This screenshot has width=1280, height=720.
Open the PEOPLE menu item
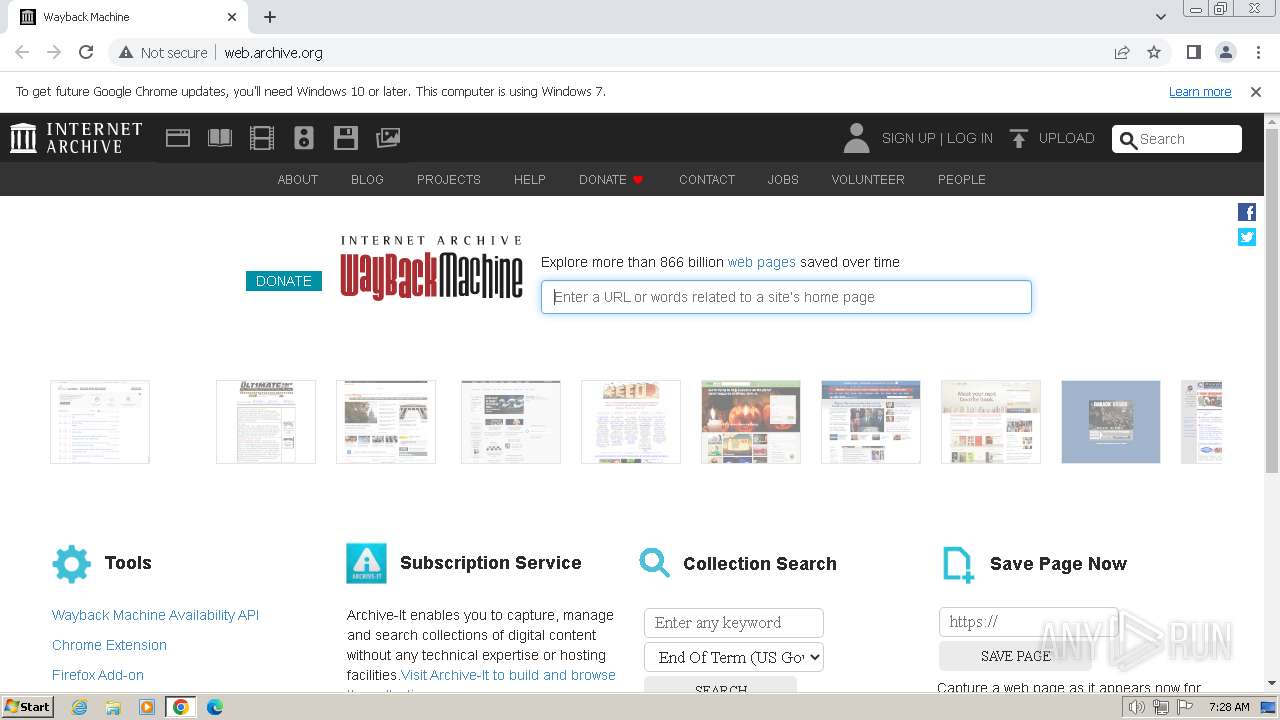click(962, 179)
